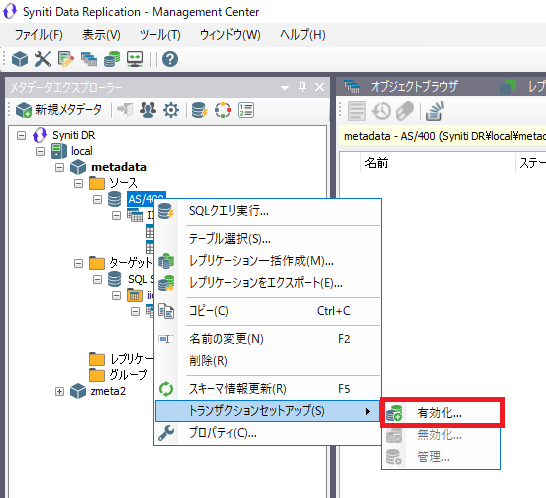This screenshot has width=546, height=498.
Task: Click the gear settings icon in explorer toolbar
Action: tap(171, 110)
